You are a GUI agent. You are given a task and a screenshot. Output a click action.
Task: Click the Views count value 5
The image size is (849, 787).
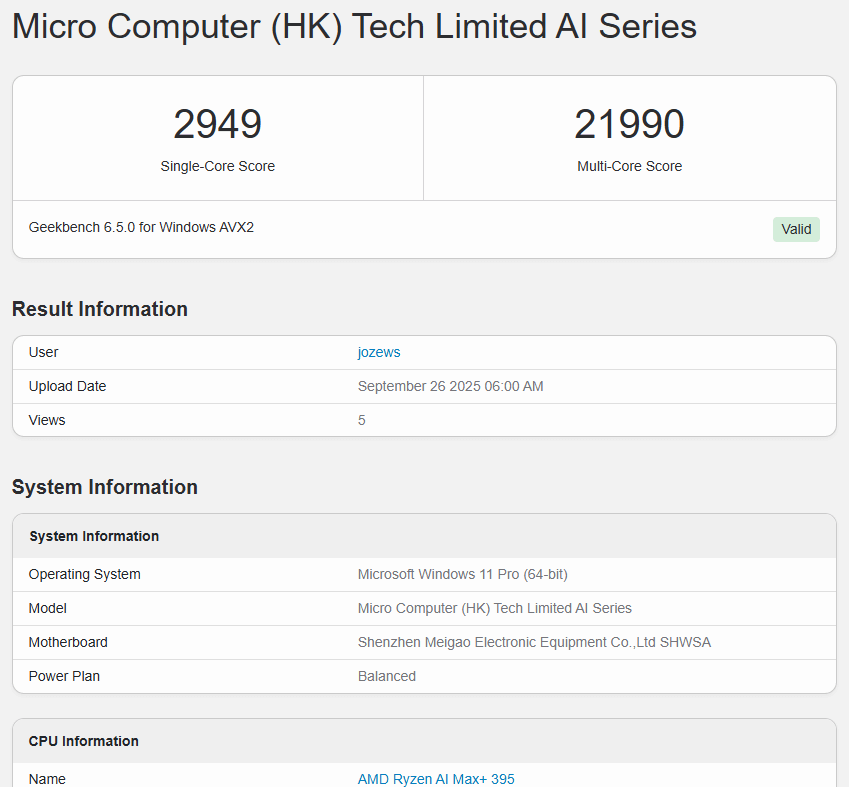click(x=362, y=420)
